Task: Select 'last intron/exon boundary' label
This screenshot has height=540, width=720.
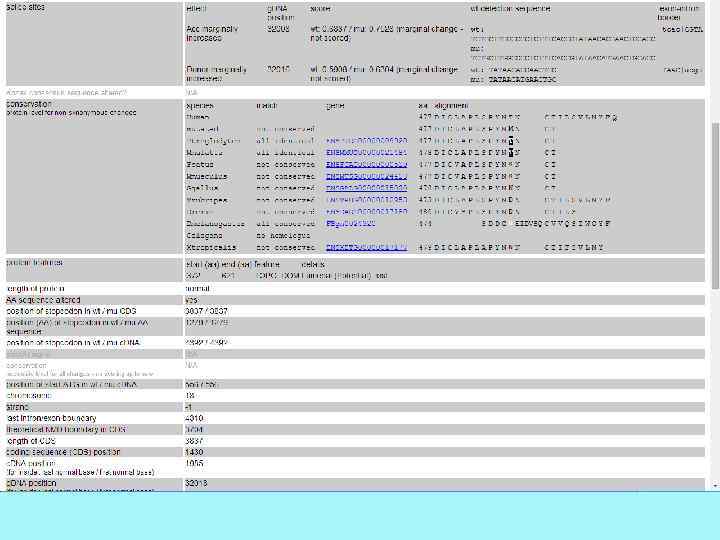Action: click(51, 418)
